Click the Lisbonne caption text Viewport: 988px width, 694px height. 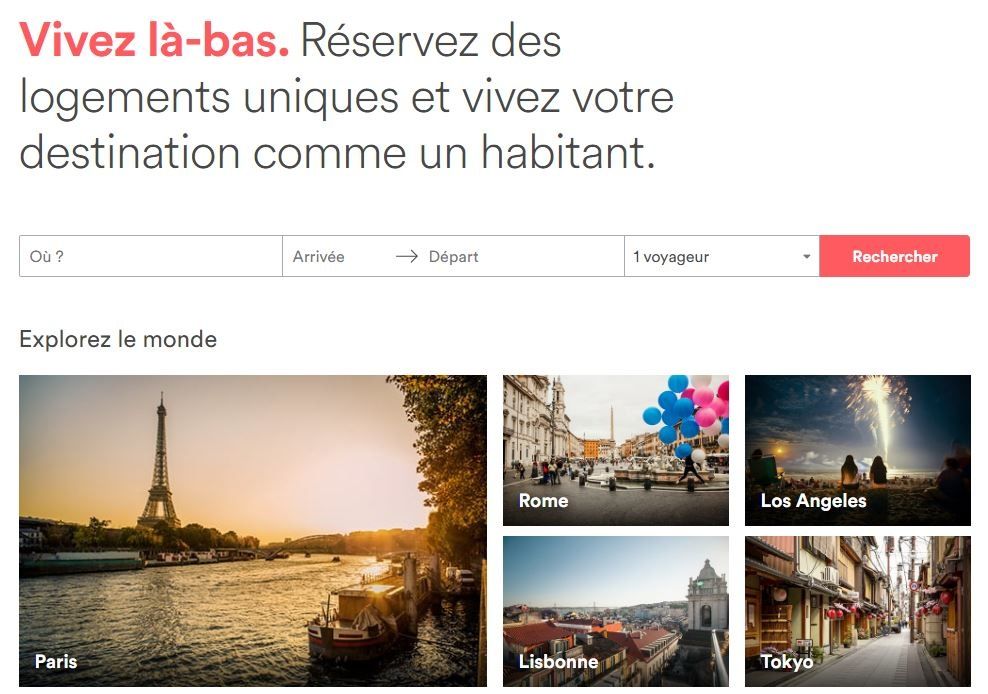[558, 661]
